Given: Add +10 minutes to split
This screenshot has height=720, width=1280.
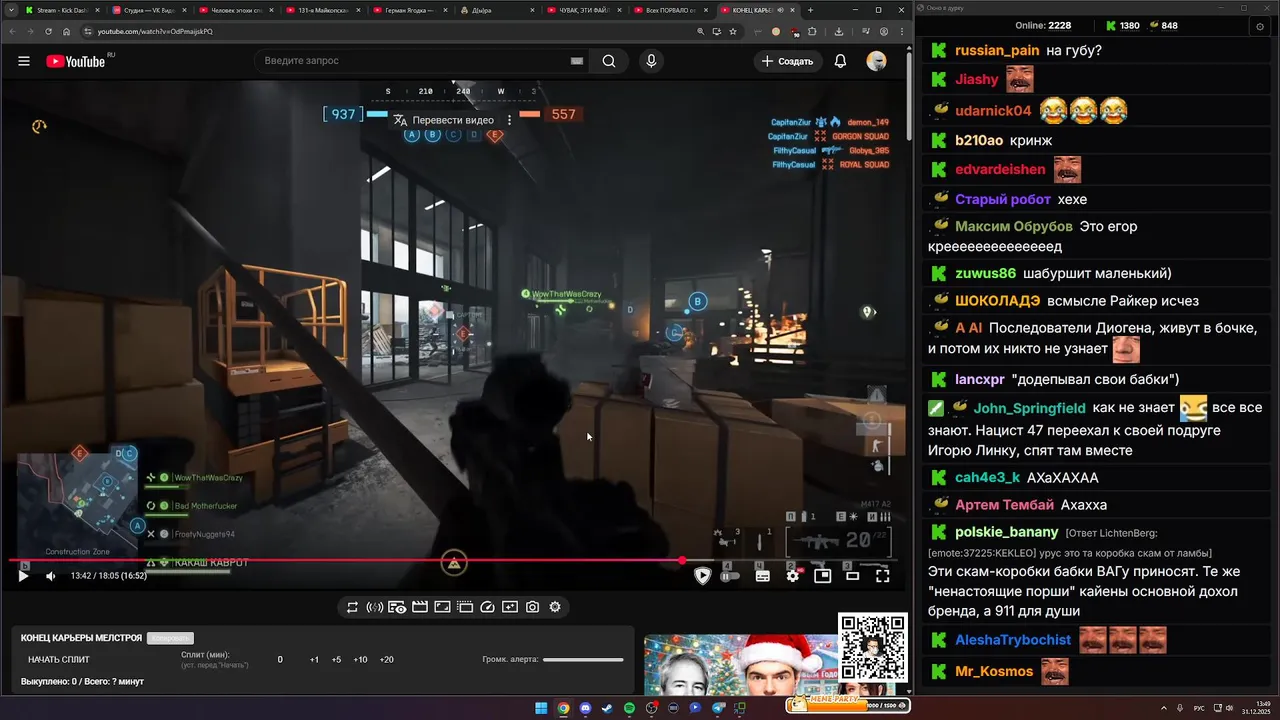Looking at the screenshot, I should pos(360,660).
